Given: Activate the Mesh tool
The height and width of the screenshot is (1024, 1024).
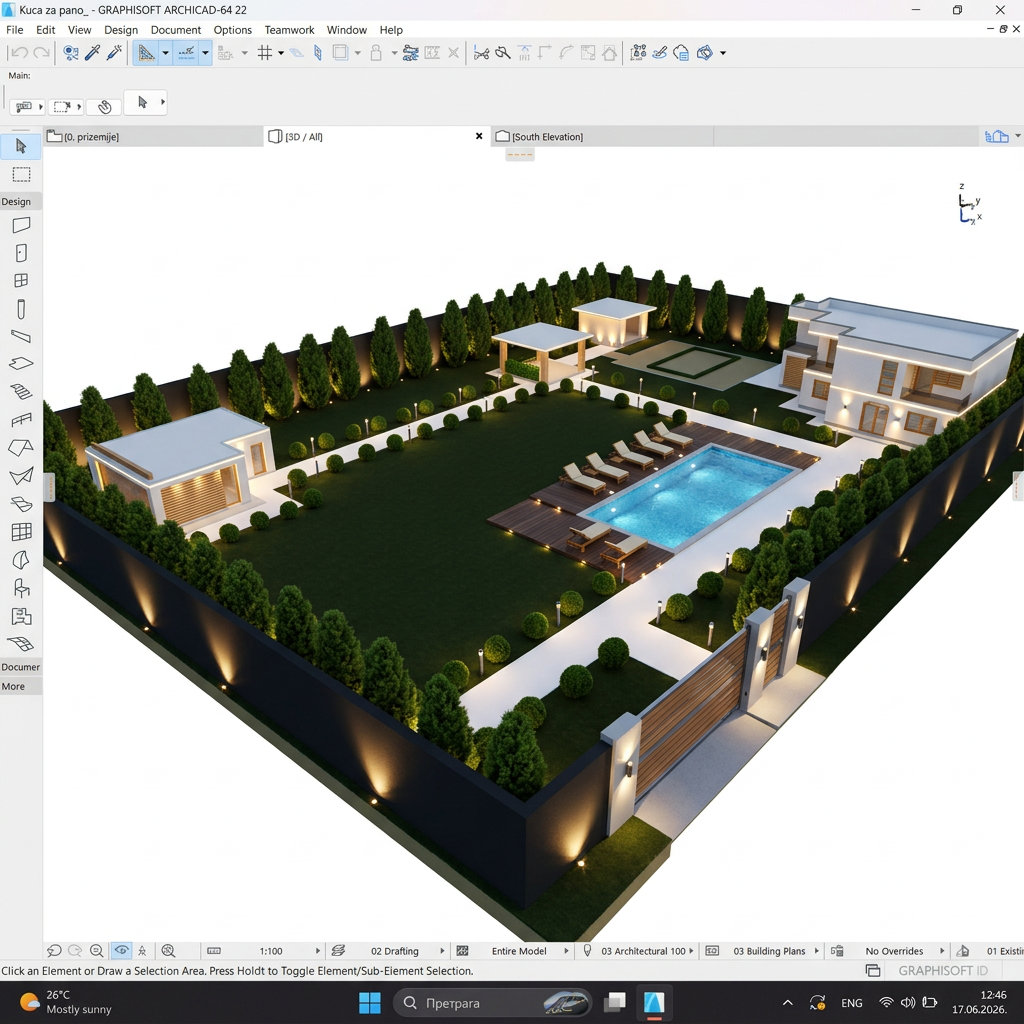Looking at the screenshot, I should 21,644.
